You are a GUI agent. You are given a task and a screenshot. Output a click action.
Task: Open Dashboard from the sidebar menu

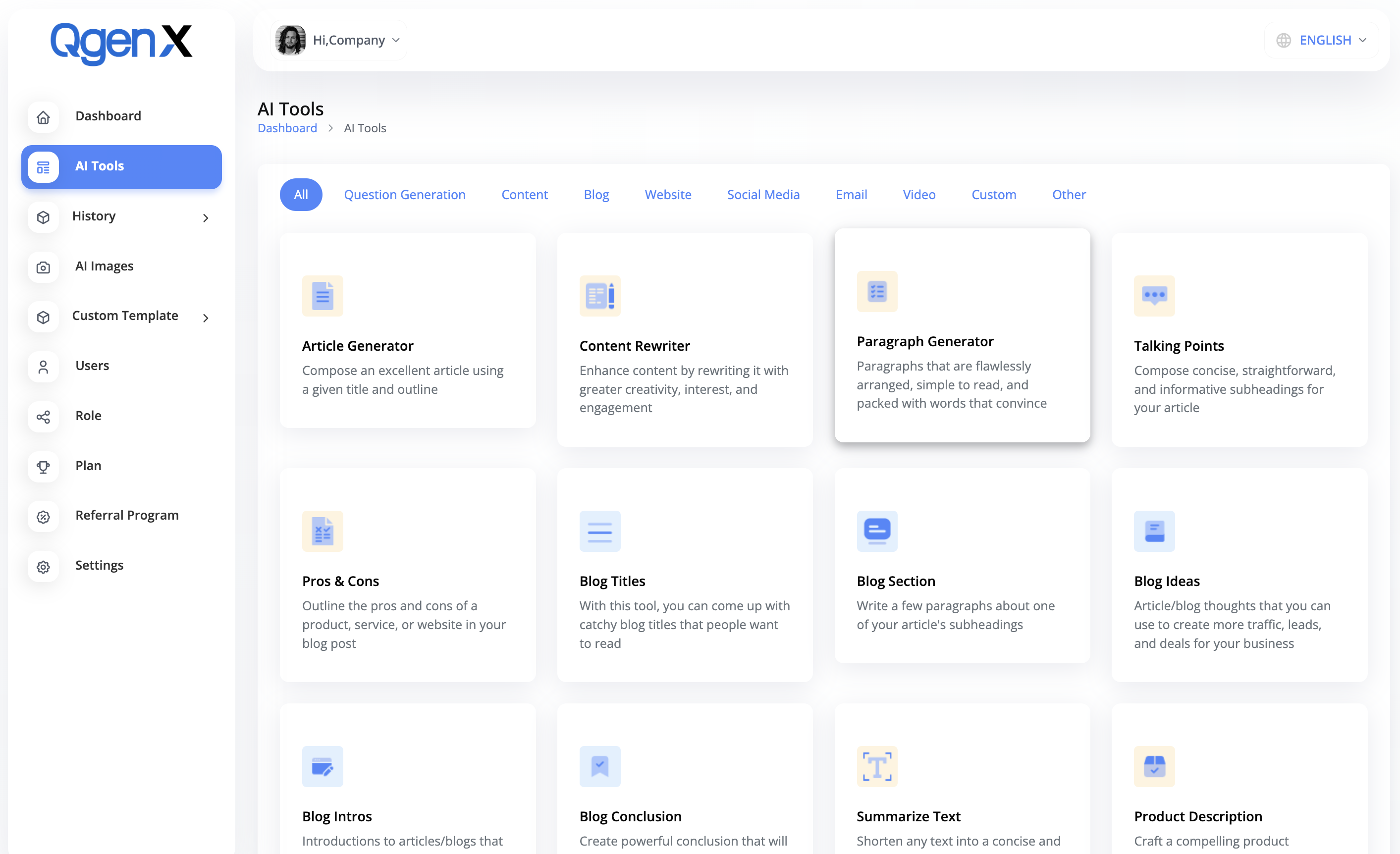[121, 116]
